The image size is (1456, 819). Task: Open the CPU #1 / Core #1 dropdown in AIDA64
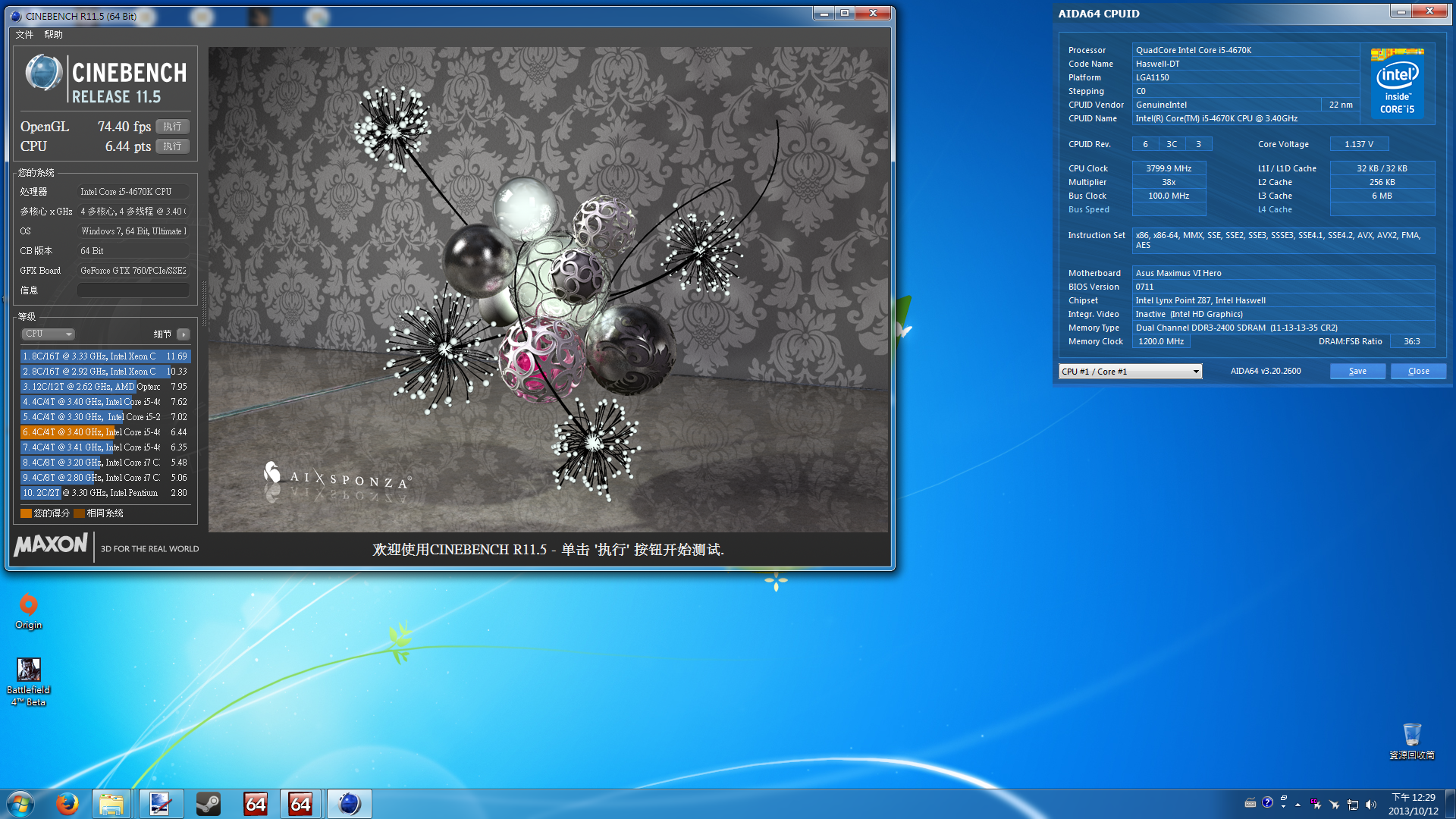point(1130,372)
